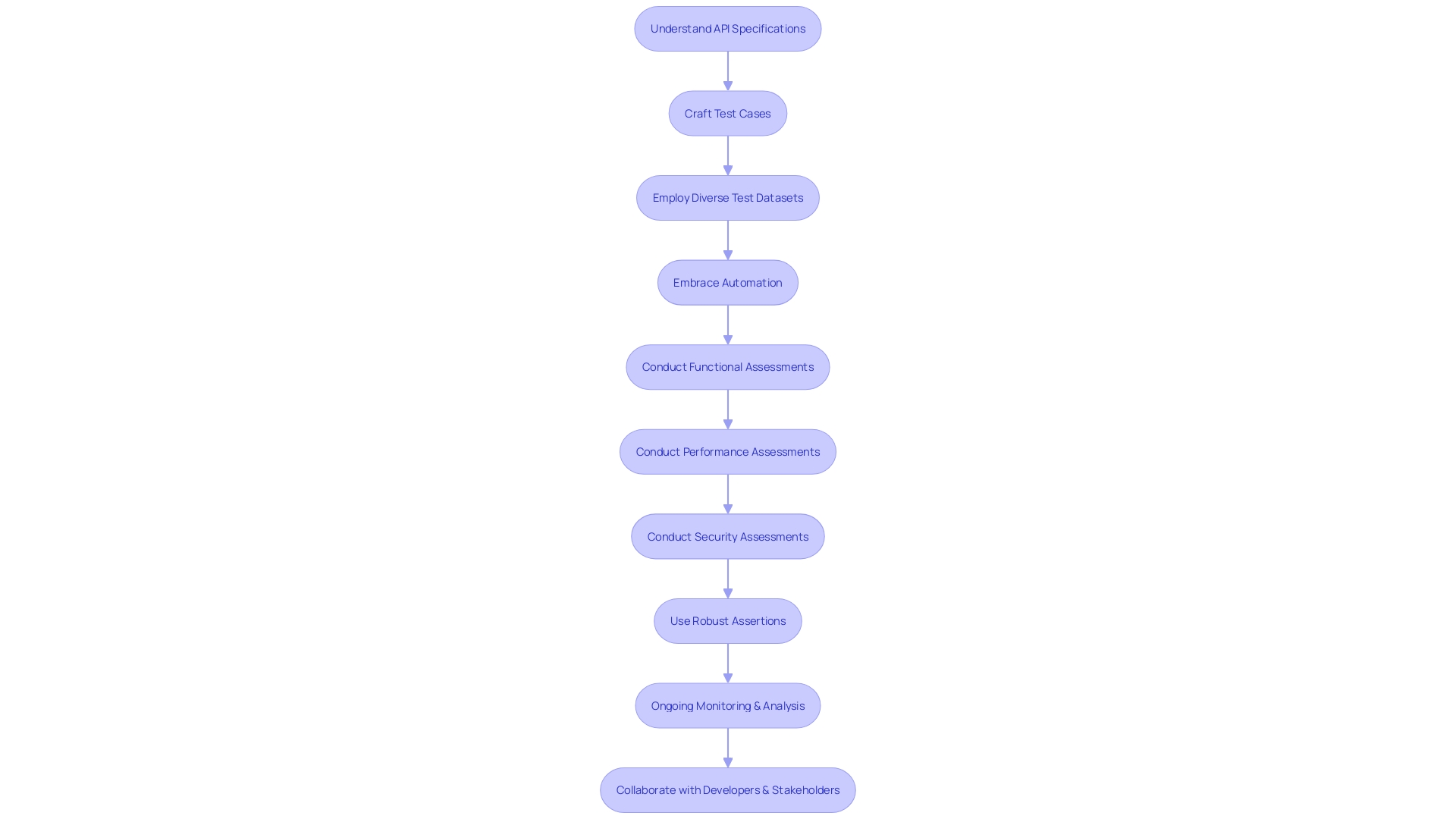Click the Ongoing Monitoring & Analysis node
1456x819 pixels.
pos(727,705)
